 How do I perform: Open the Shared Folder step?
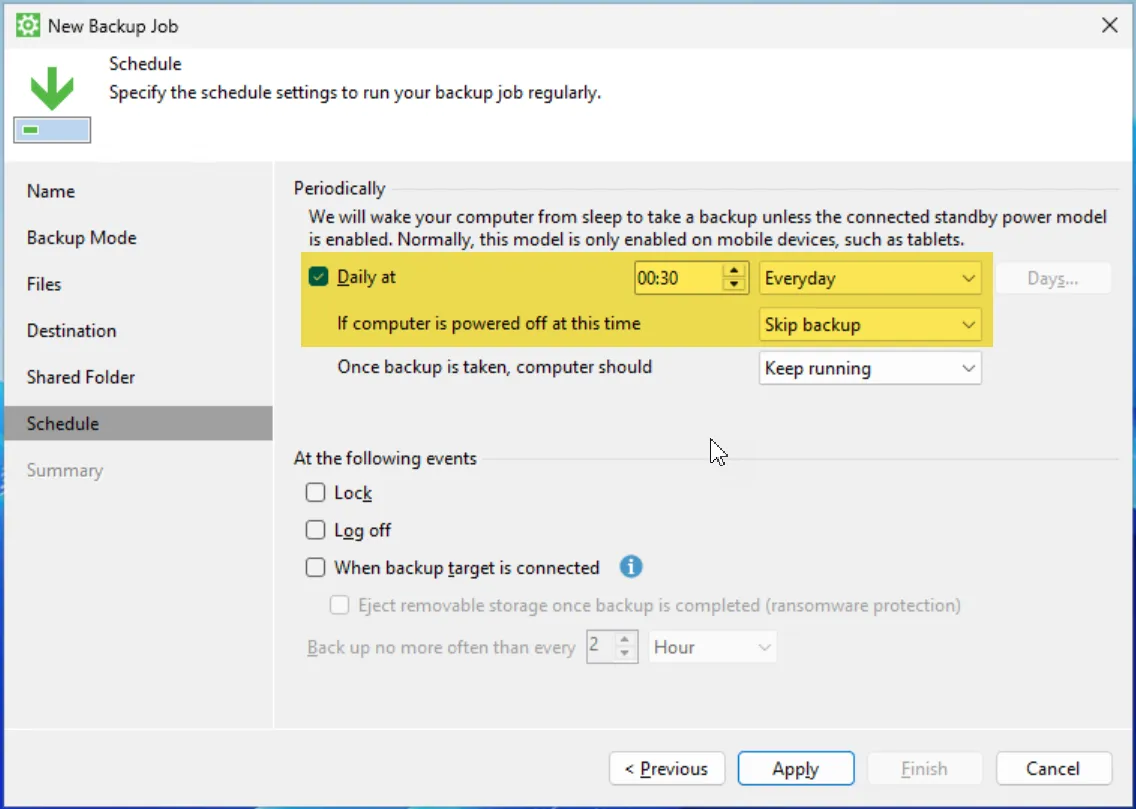coord(81,377)
